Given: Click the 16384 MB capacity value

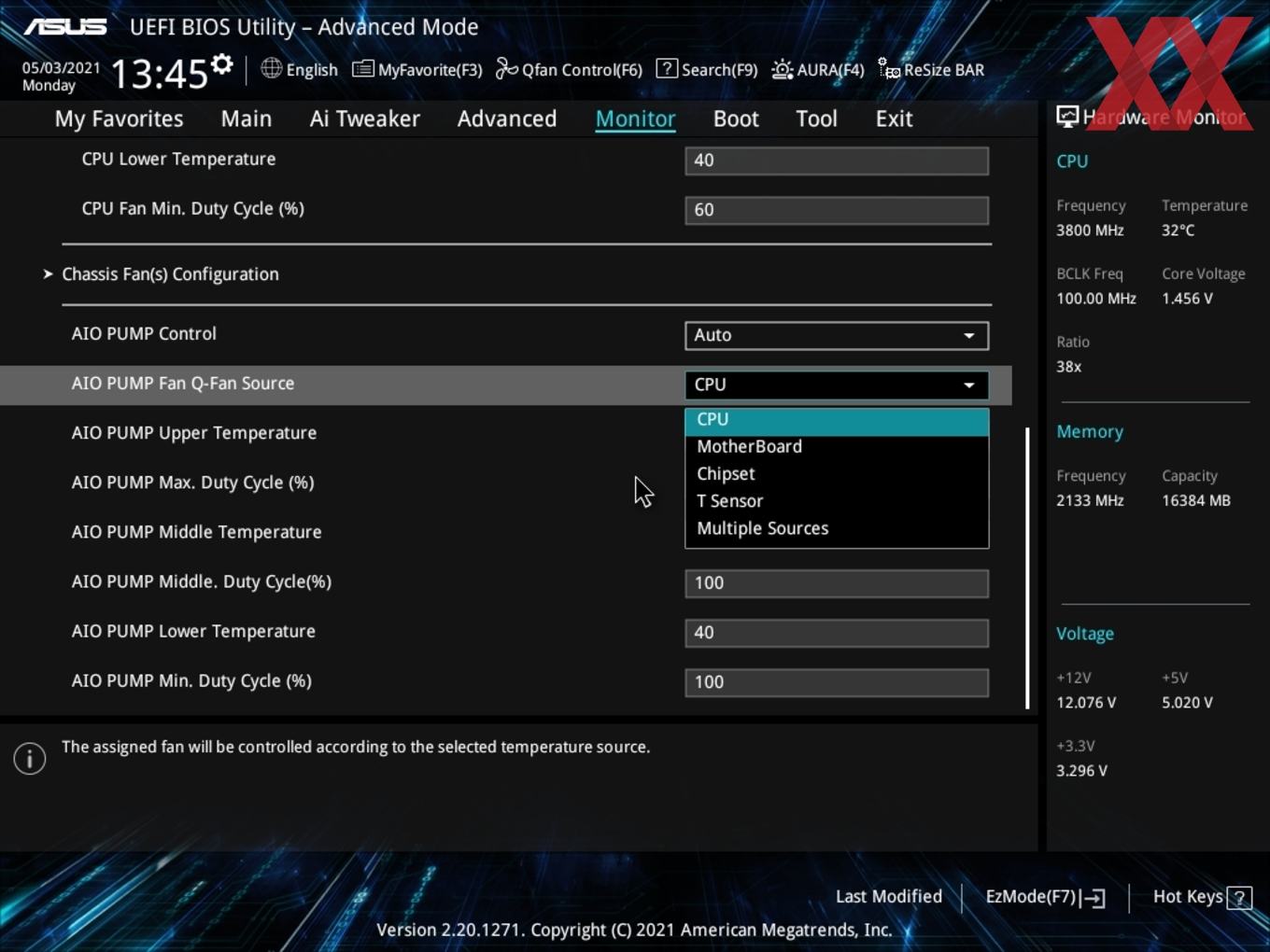Looking at the screenshot, I should pos(1196,501).
